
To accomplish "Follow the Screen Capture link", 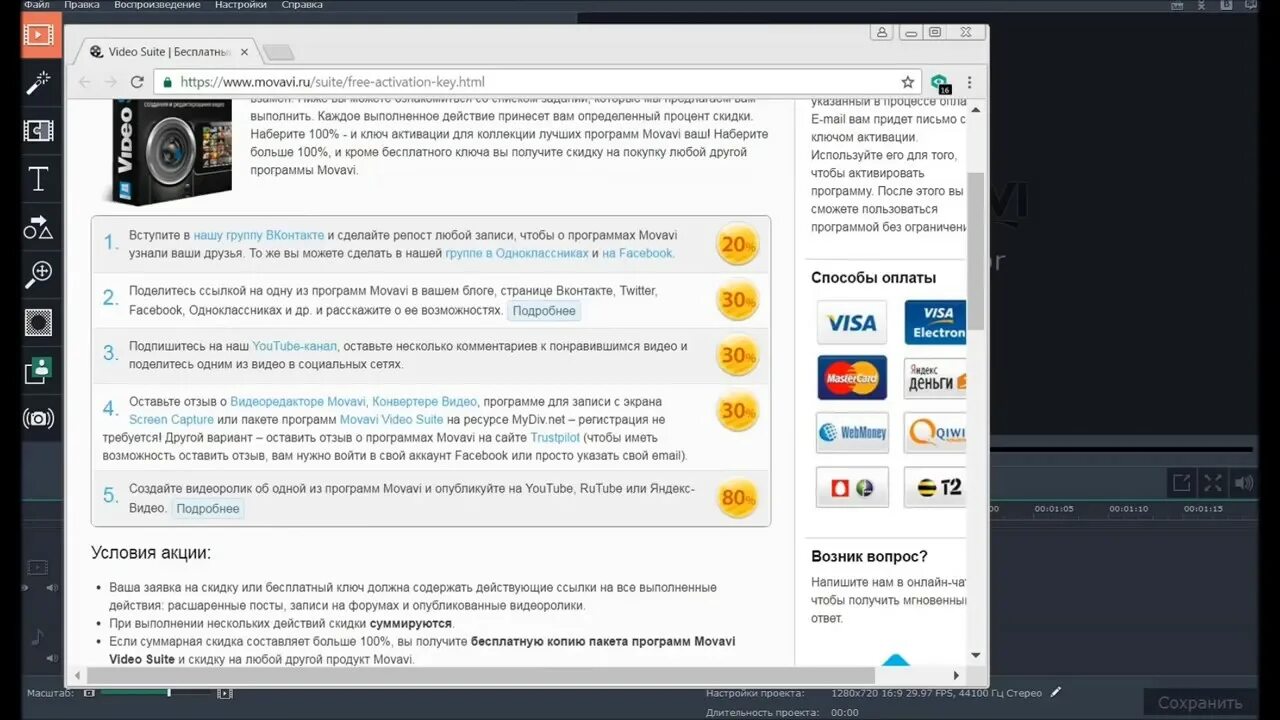I will coord(171,420).
